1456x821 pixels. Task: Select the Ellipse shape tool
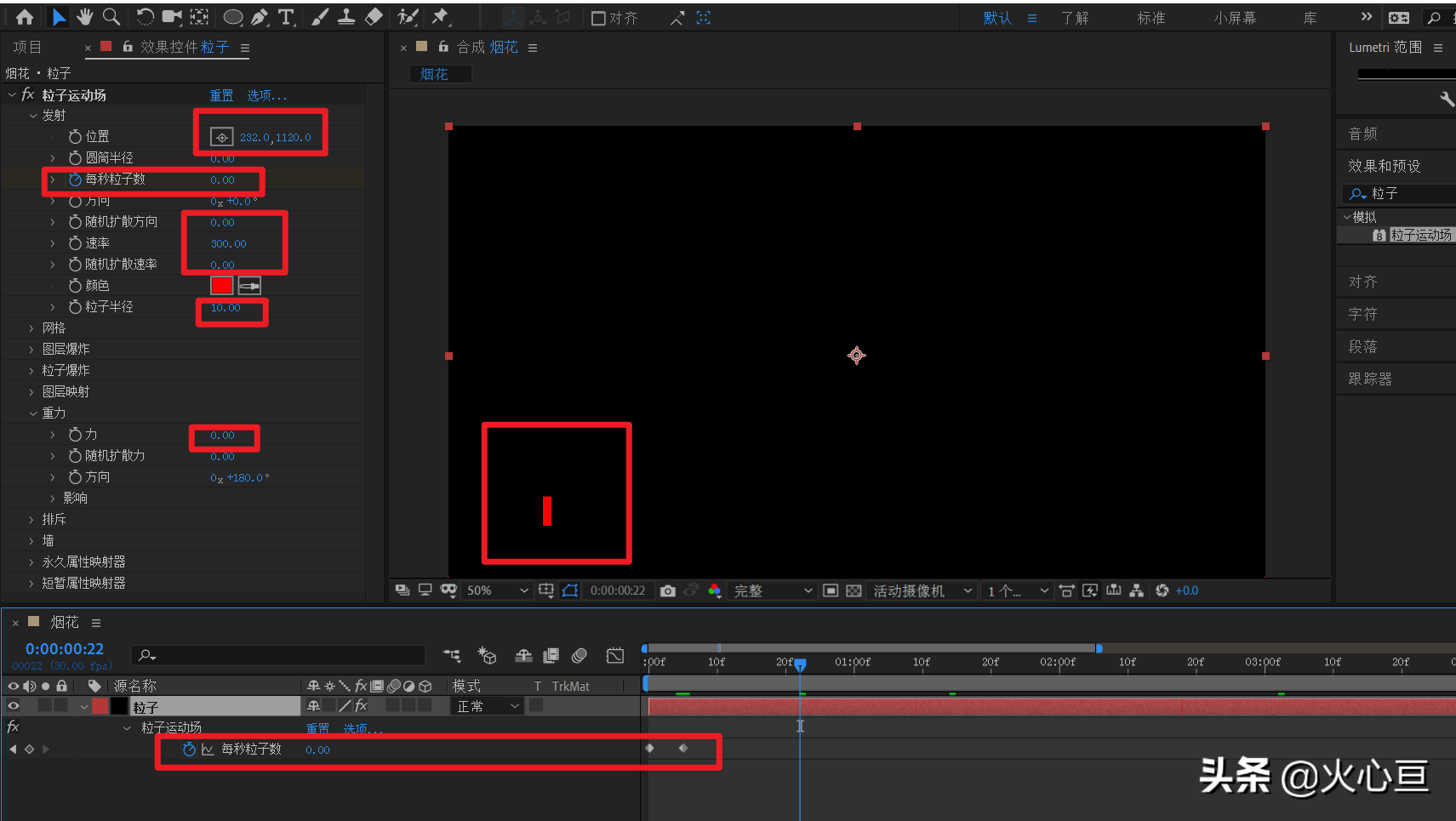click(x=232, y=17)
